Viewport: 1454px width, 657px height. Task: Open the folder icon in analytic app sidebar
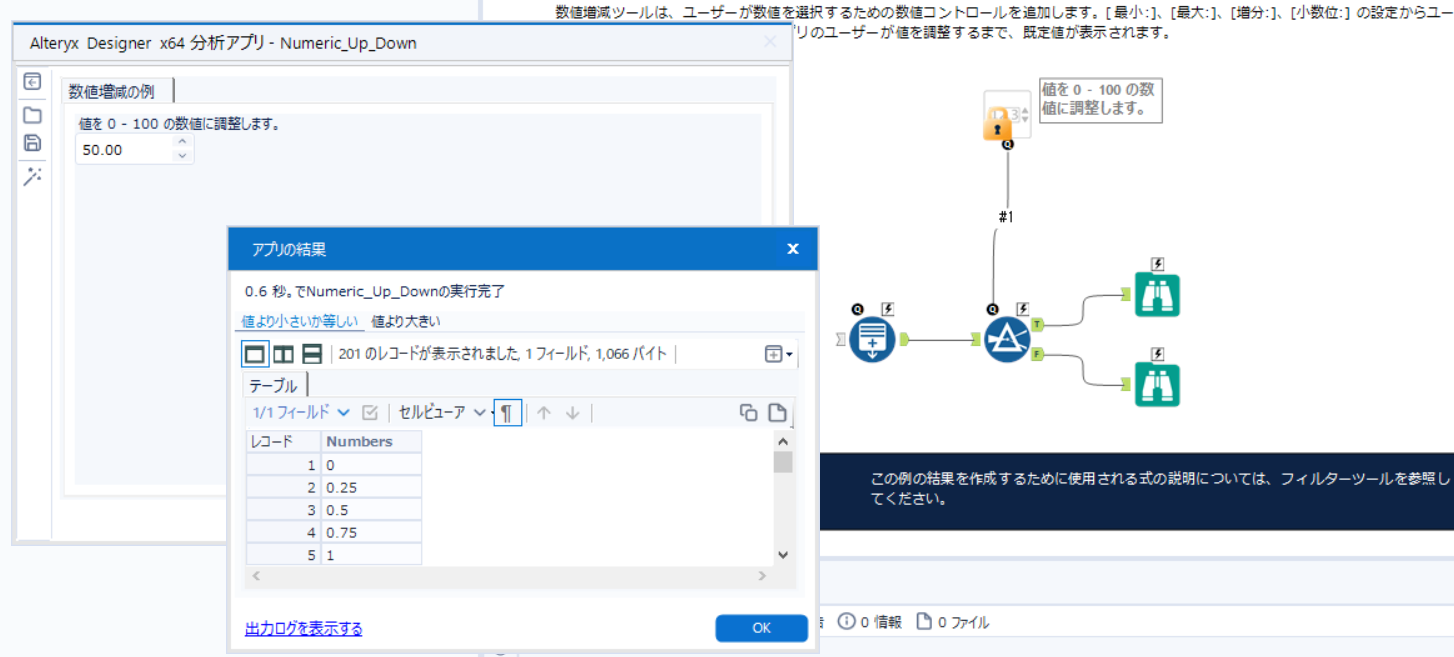[32, 114]
